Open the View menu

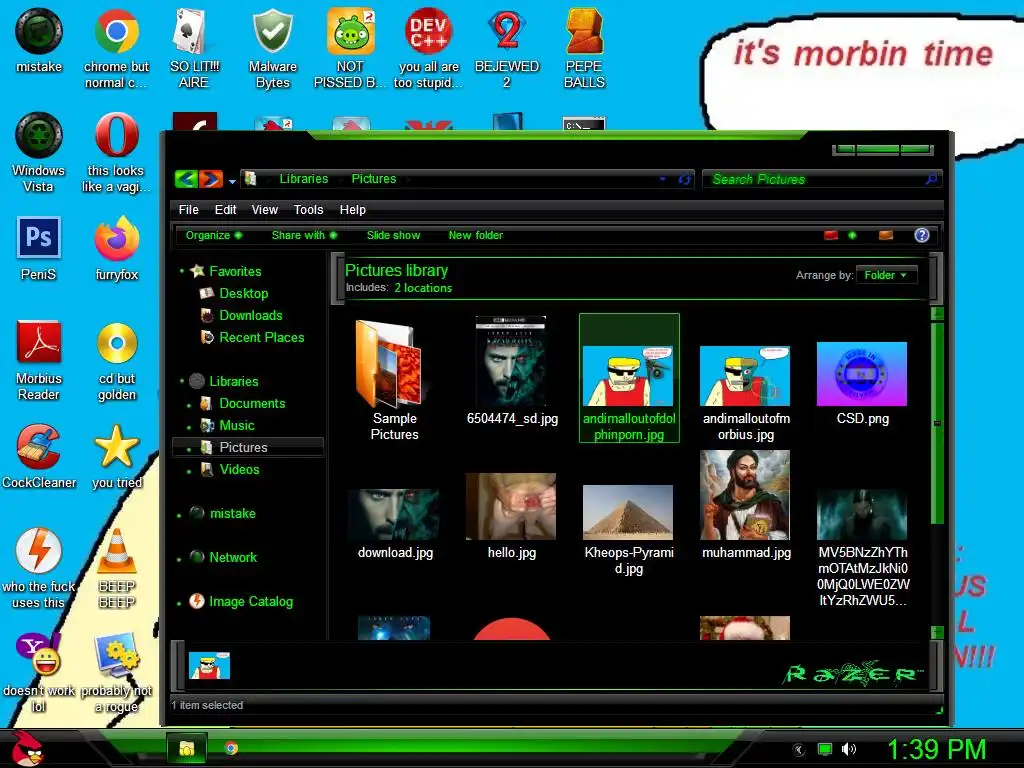pos(264,210)
